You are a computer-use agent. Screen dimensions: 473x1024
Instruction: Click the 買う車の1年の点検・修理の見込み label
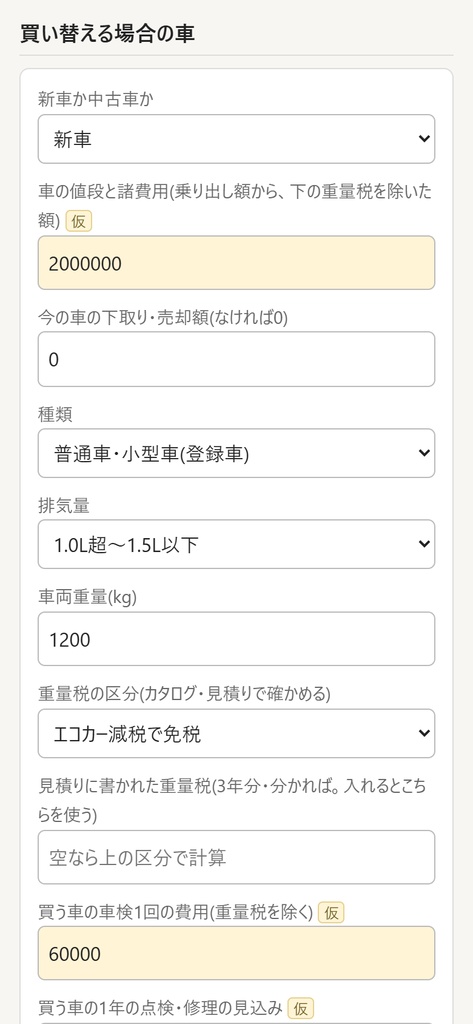click(x=161, y=1008)
